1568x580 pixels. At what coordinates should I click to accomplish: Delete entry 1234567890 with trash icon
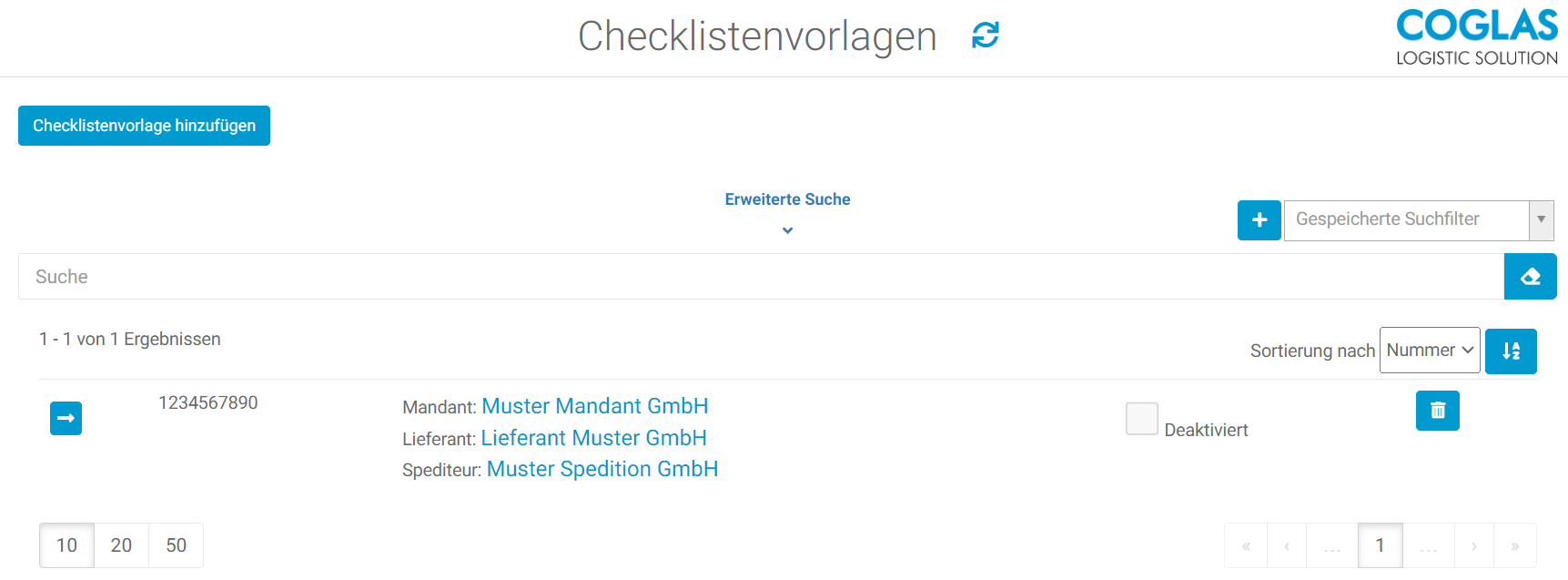click(x=1437, y=411)
